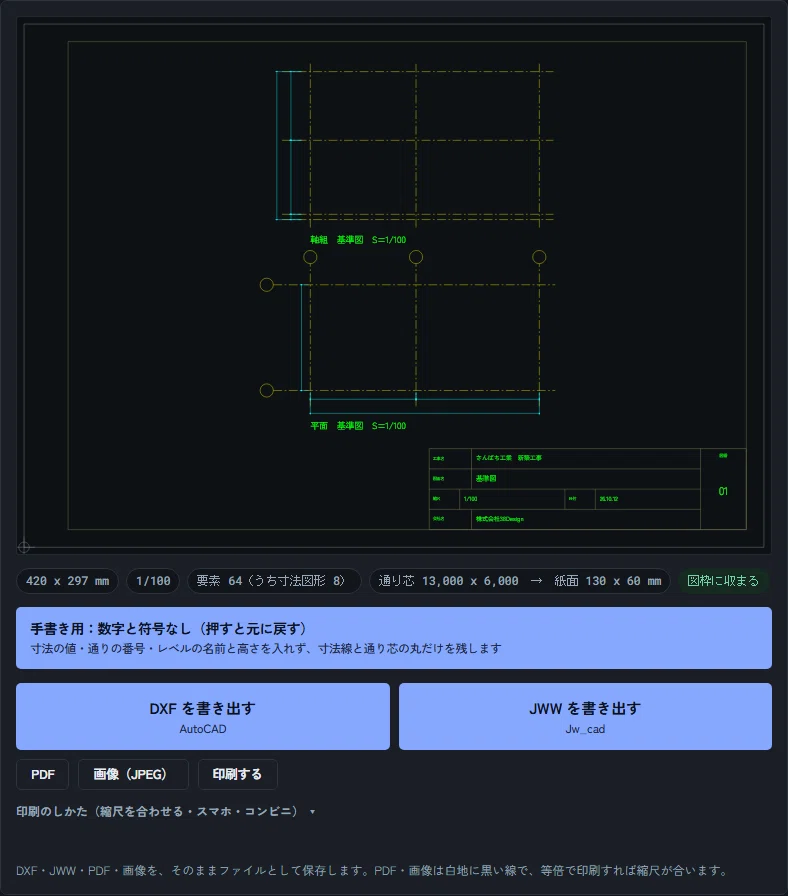Click the upper left grid bubble circle
The width and height of the screenshot is (788, 896).
click(267, 285)
